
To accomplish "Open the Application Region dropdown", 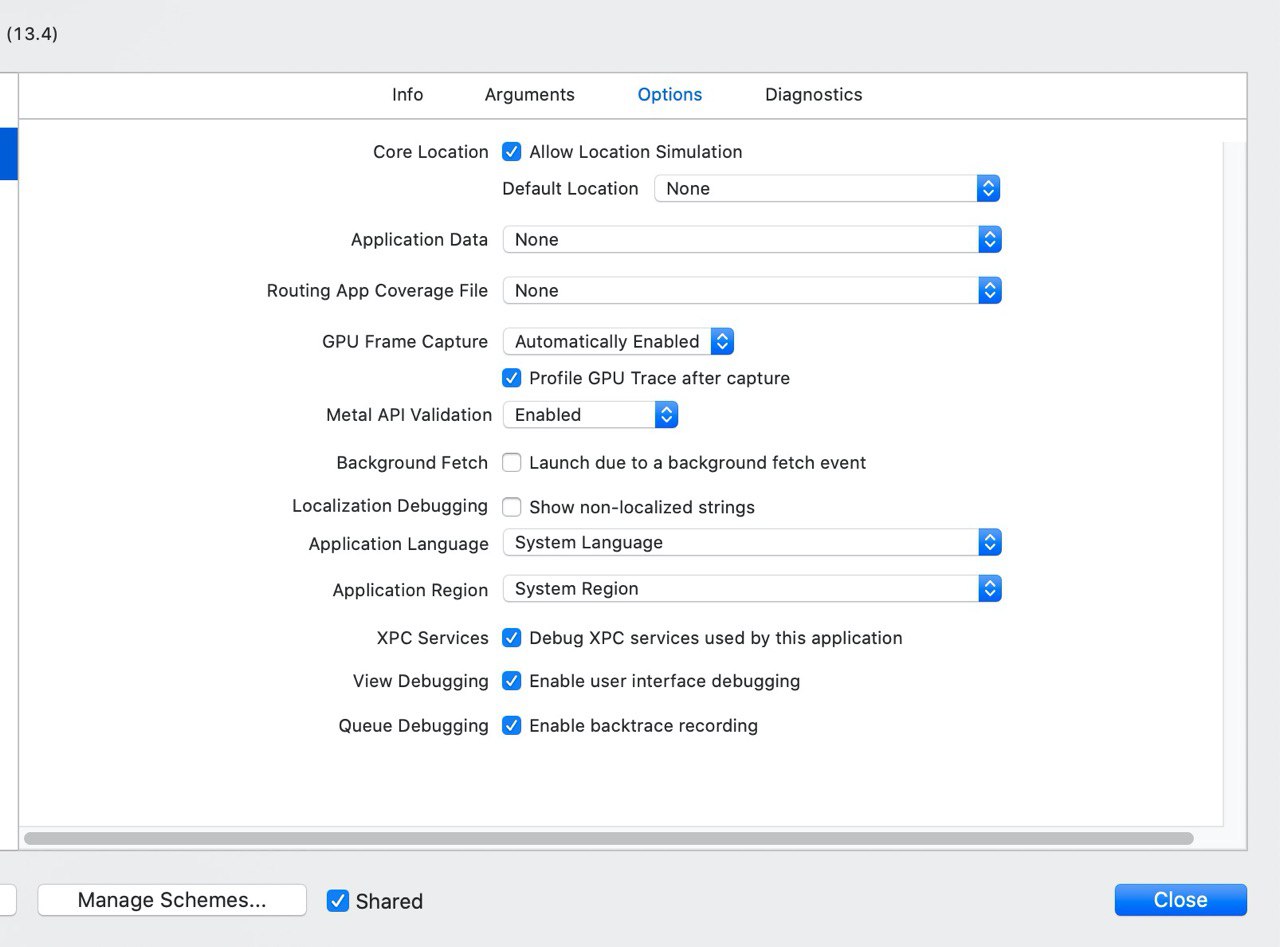I will coord(751,588).
